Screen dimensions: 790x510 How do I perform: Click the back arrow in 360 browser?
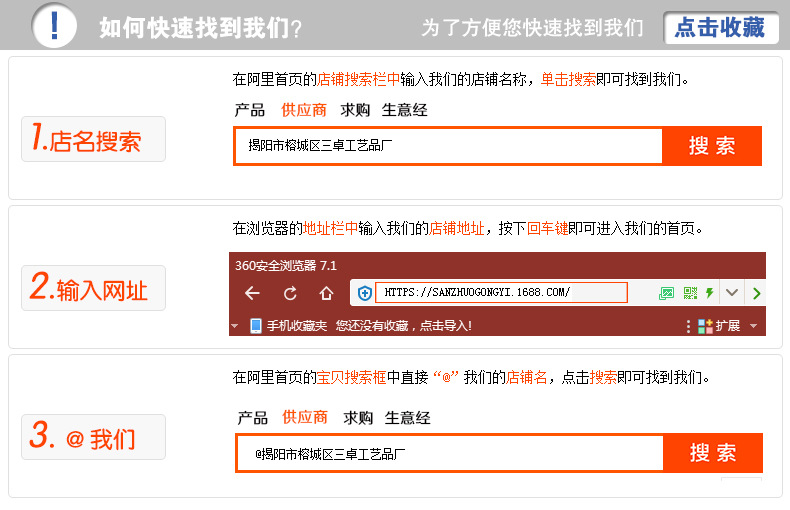252,293
